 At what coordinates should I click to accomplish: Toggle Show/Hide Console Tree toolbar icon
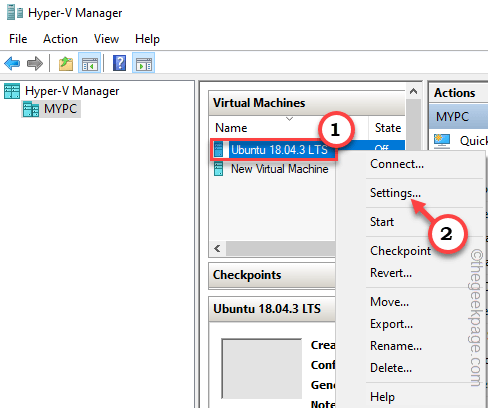point(90,63)
